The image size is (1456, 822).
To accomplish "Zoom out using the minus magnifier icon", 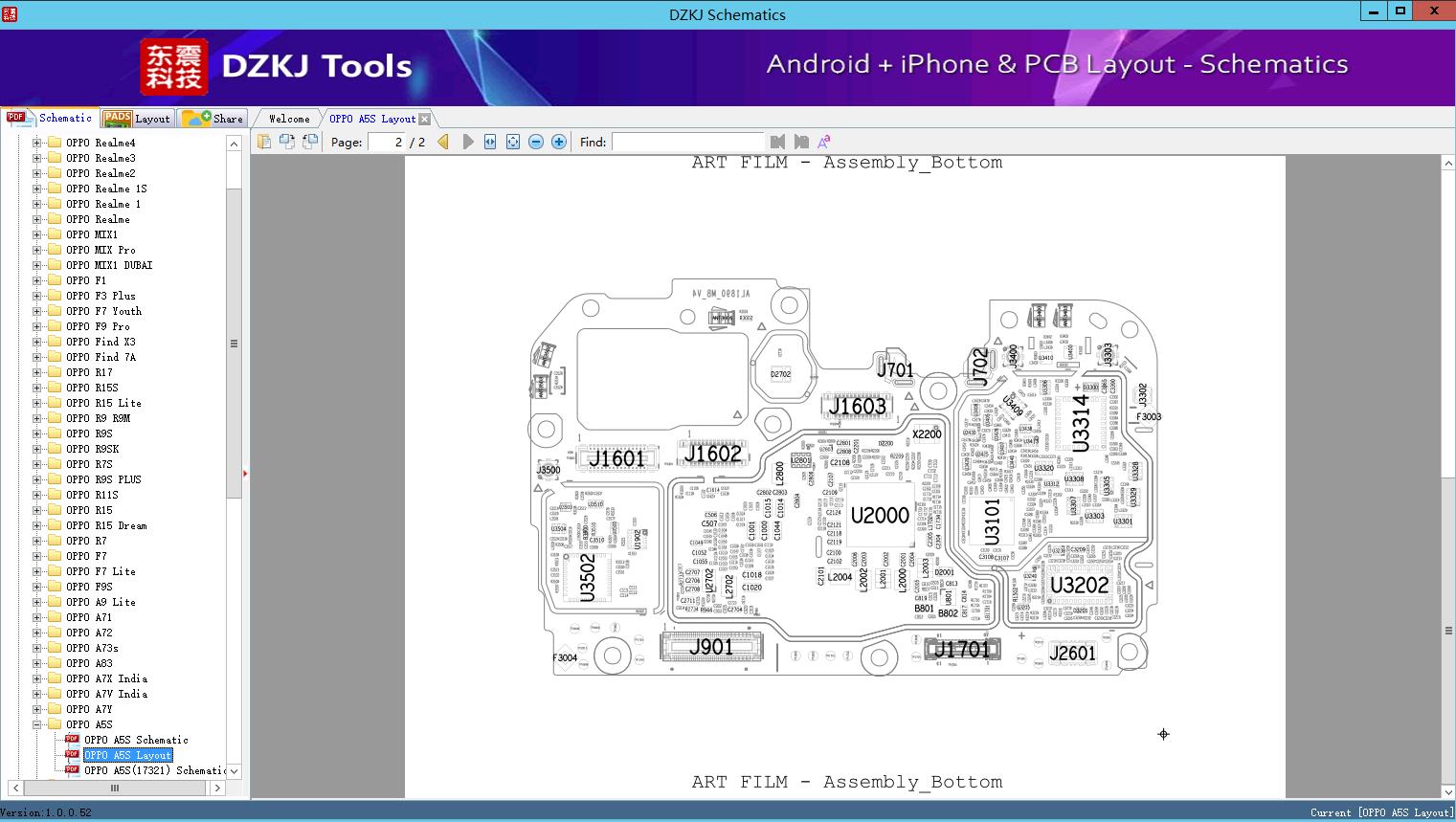I will [x=535, y=141].
